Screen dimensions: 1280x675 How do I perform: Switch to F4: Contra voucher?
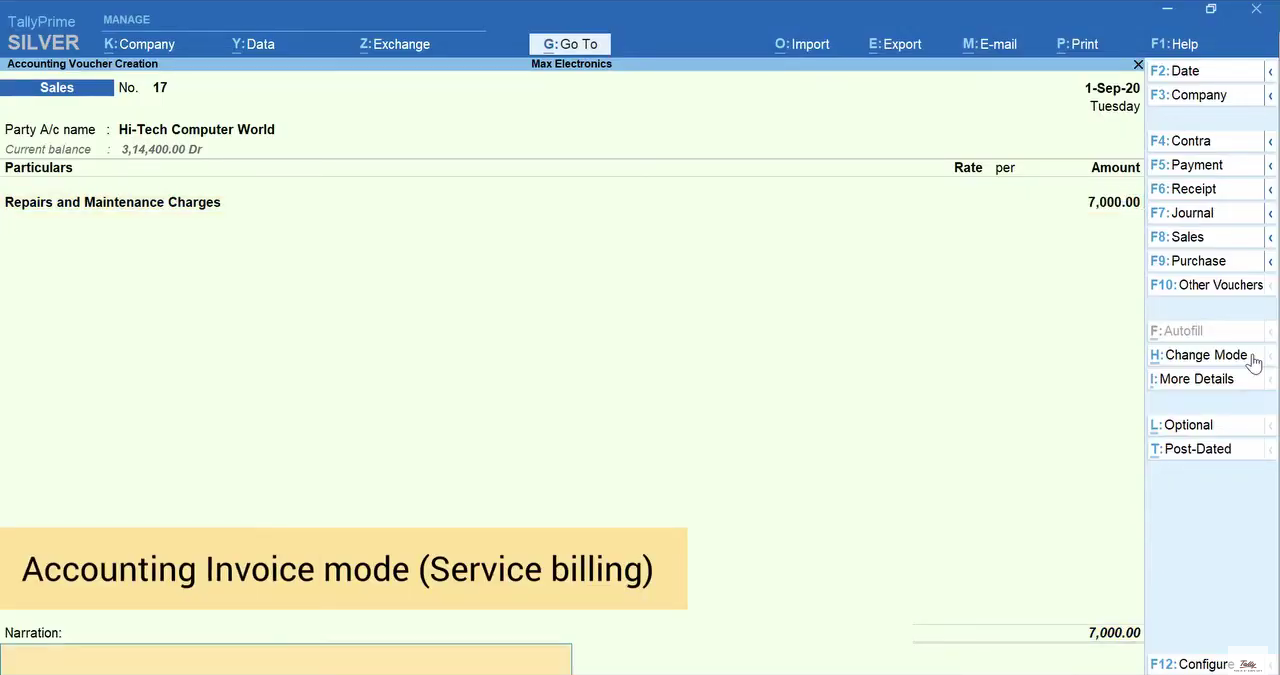(x=1205, y=141)
